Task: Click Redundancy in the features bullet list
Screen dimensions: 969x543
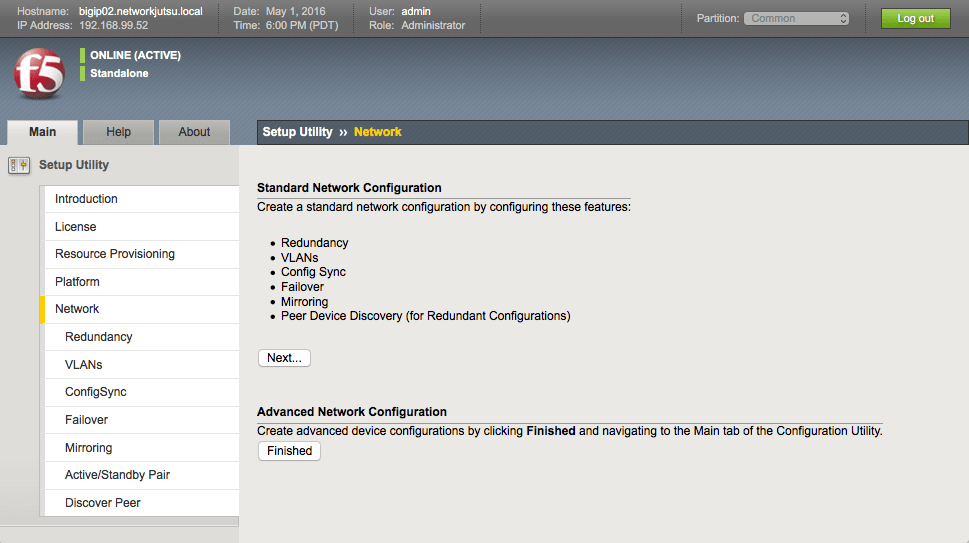Action: coord(315,243)
